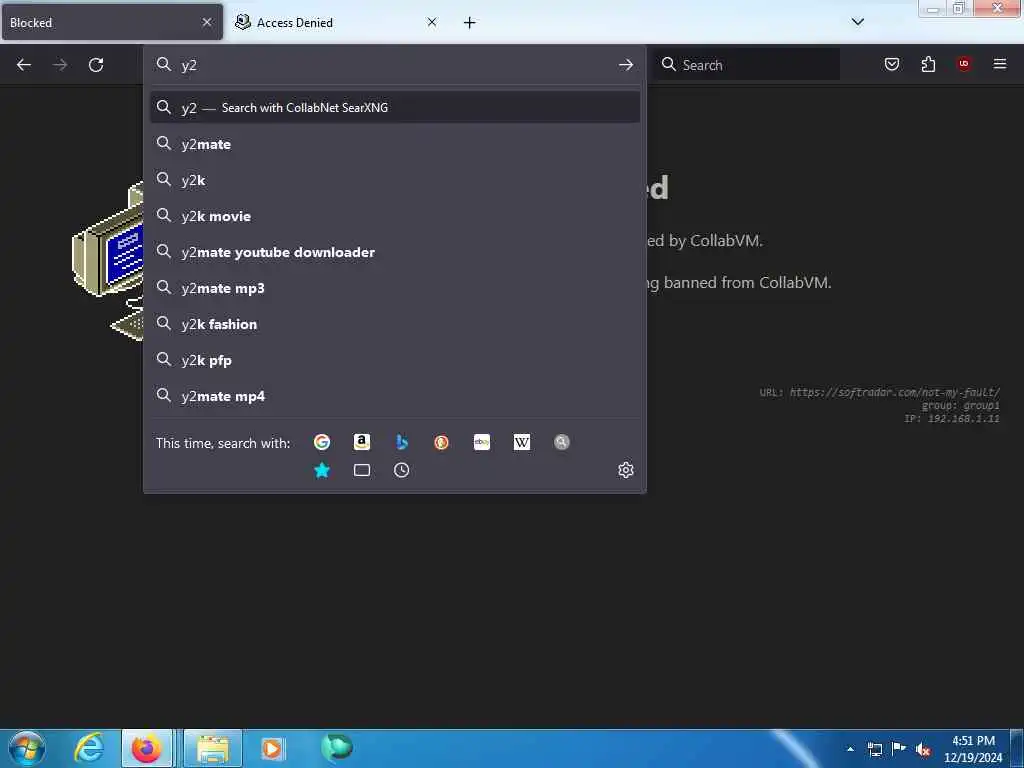Open the Windows Start menu

click(27, 748)
